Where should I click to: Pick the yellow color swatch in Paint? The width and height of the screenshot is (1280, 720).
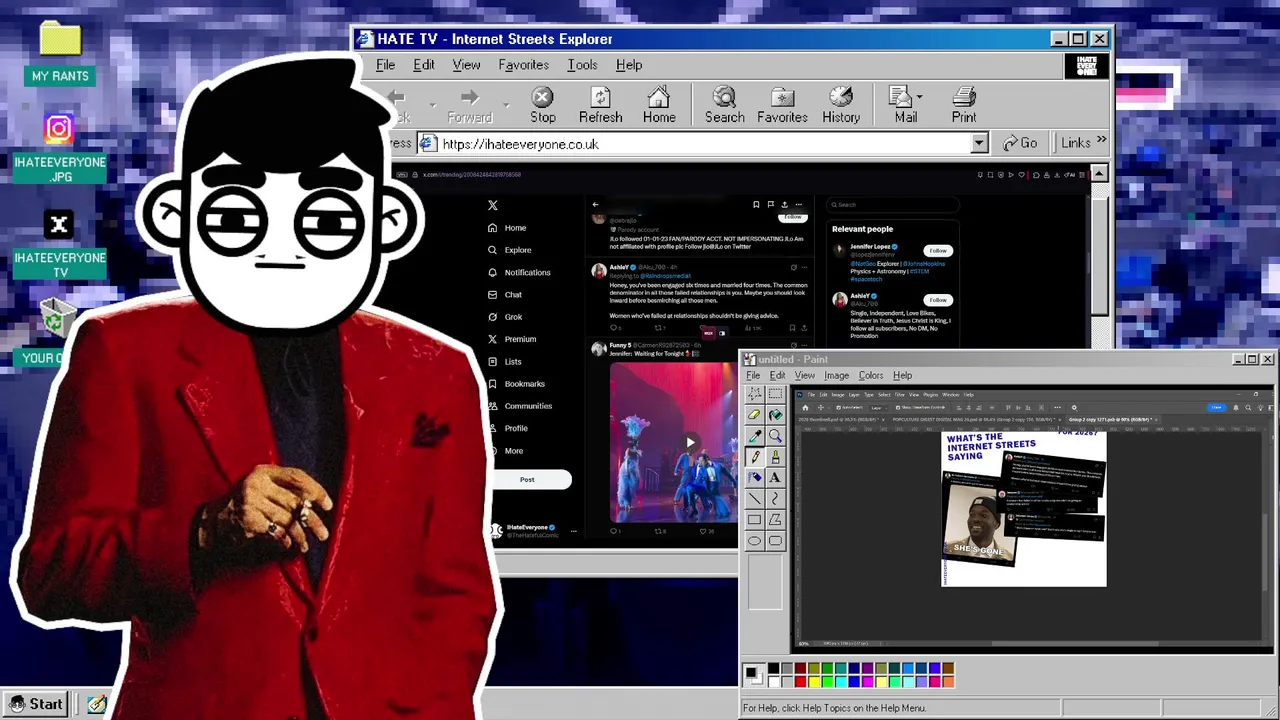point(814,682)
